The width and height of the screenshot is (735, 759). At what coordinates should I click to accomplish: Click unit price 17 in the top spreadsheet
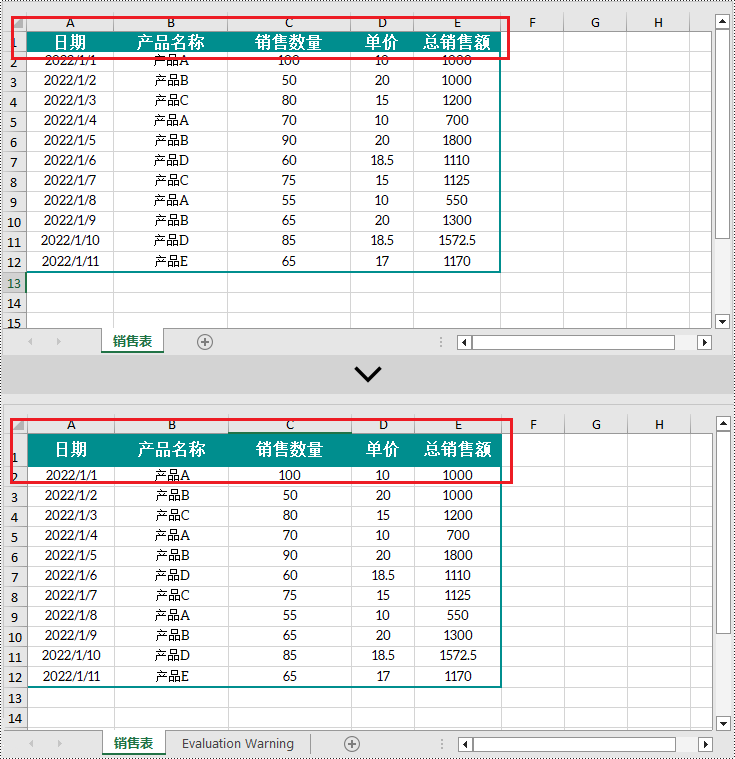(x=382, y=261)
